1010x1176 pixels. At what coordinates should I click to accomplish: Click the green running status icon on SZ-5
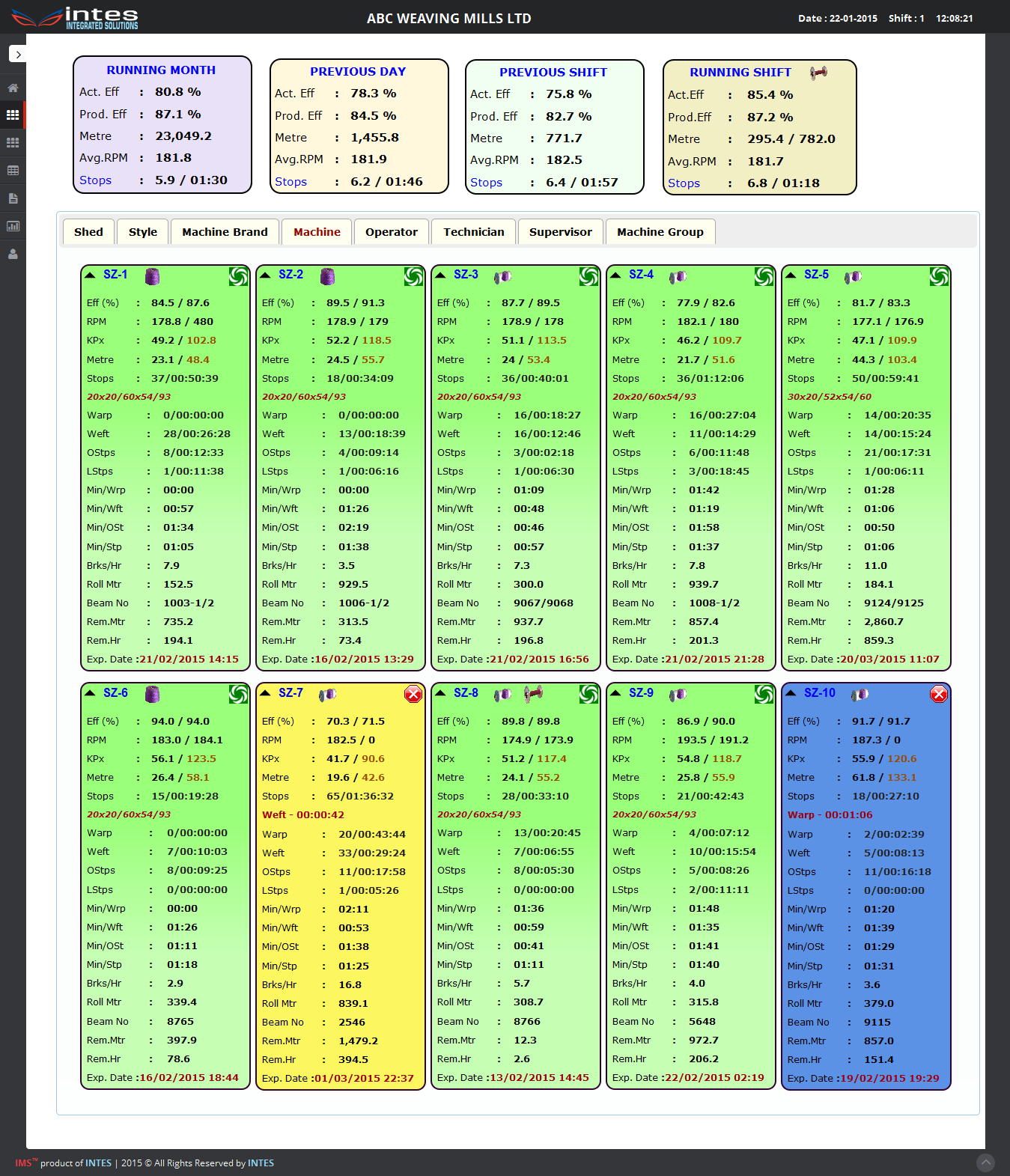[x=939, y=276]
